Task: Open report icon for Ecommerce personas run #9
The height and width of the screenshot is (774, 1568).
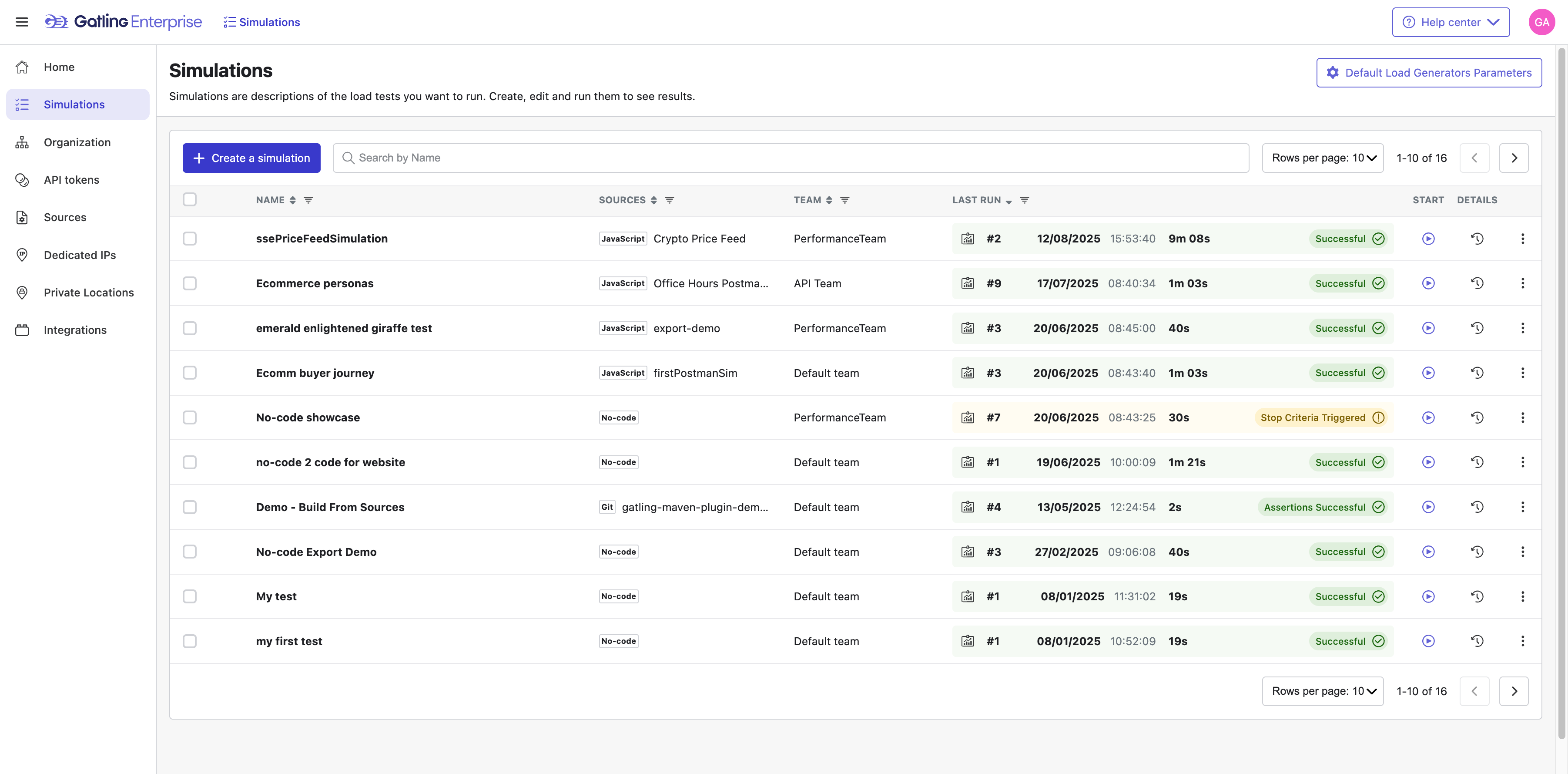Action: 968,283
